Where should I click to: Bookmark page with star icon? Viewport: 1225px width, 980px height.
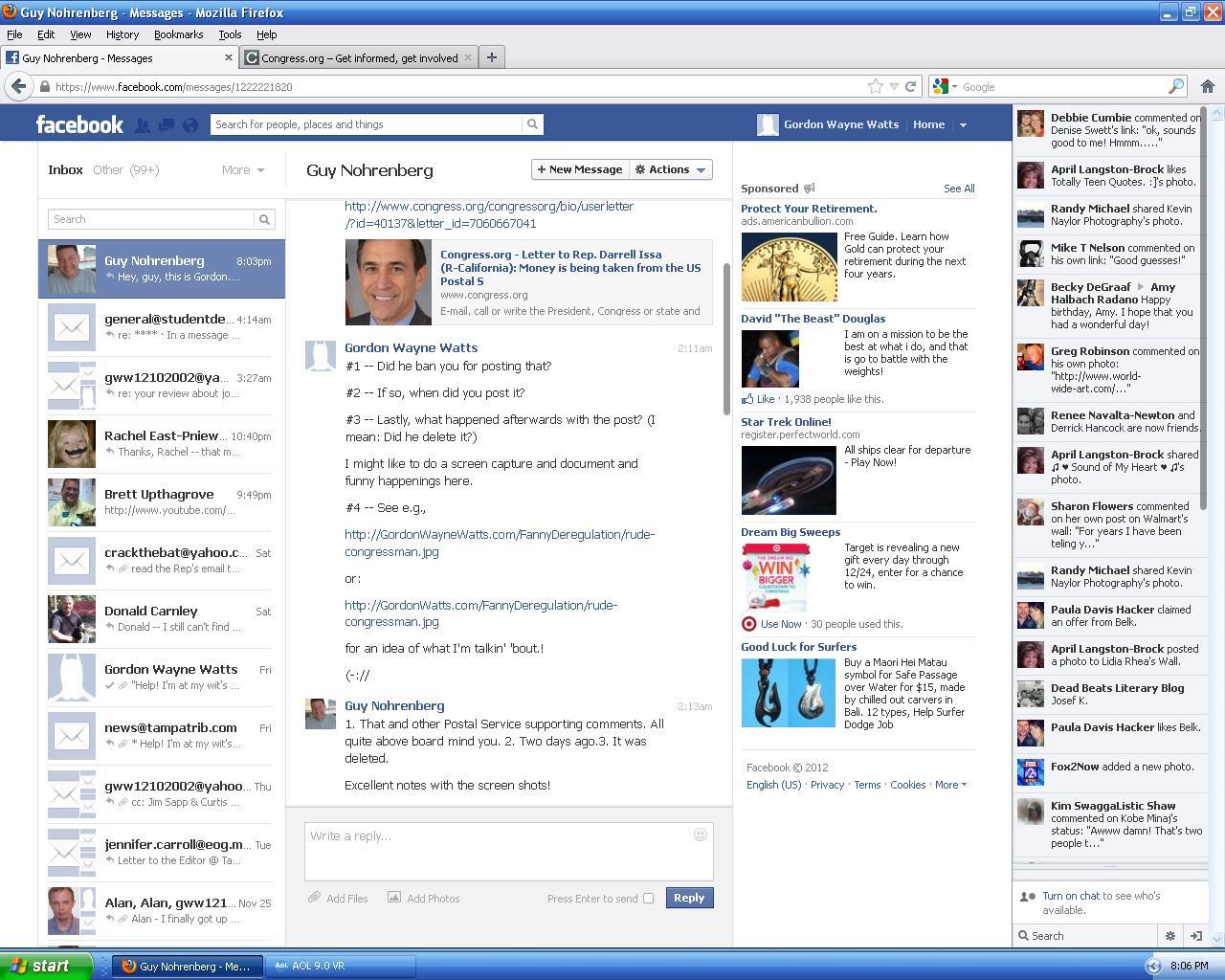tap(875, 86)
